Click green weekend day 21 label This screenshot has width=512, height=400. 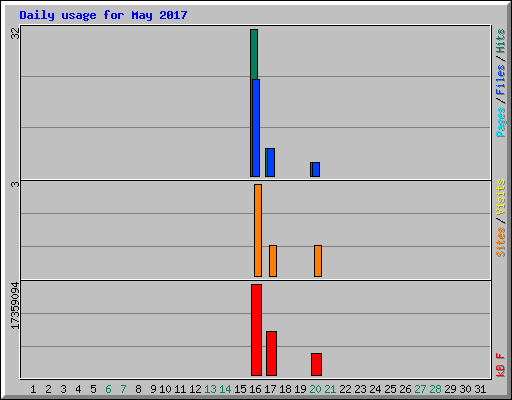(330, 389)
